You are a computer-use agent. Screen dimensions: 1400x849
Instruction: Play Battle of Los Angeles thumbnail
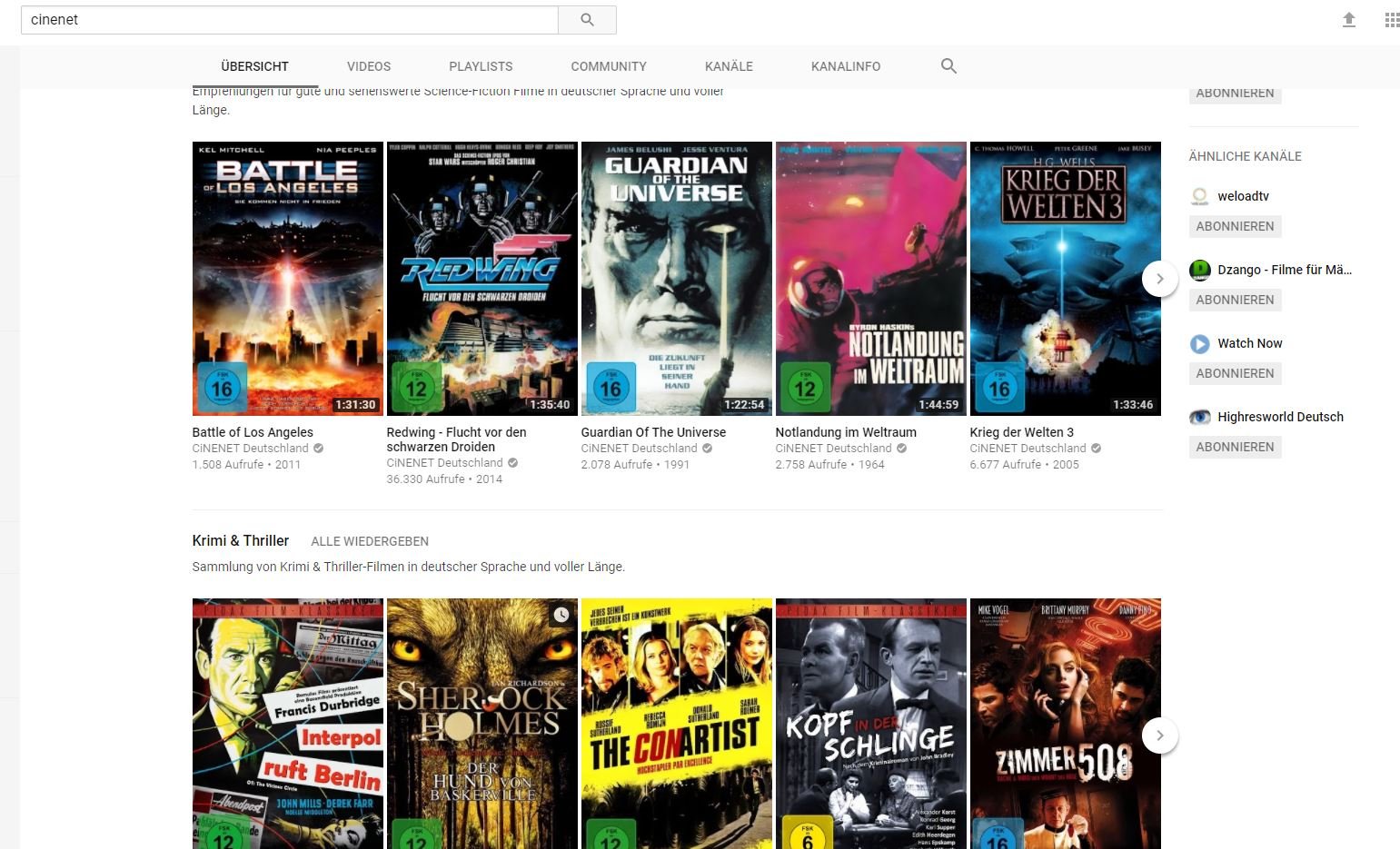point(288,279)
